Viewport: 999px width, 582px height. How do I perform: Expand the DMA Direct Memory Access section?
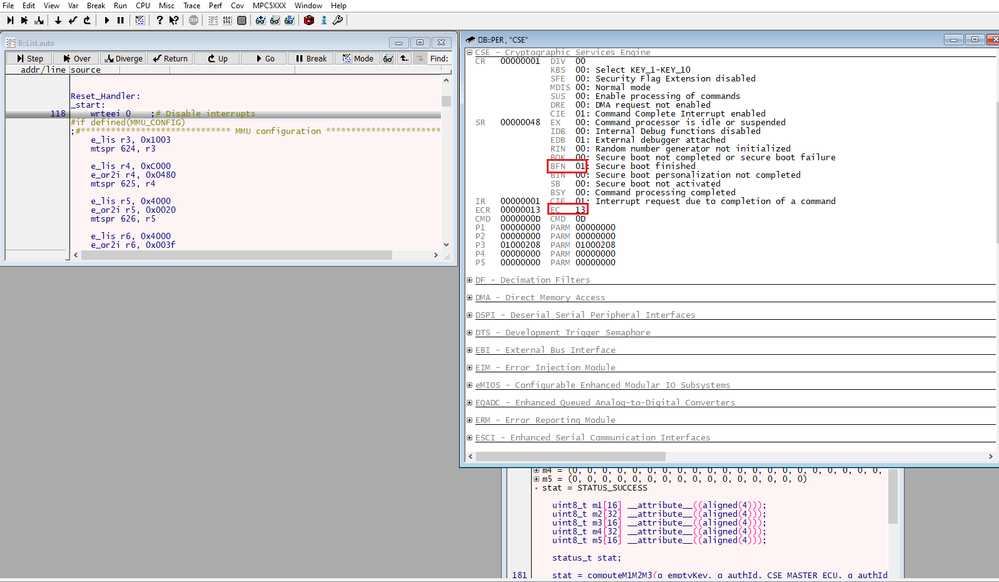tap(470, 298)
